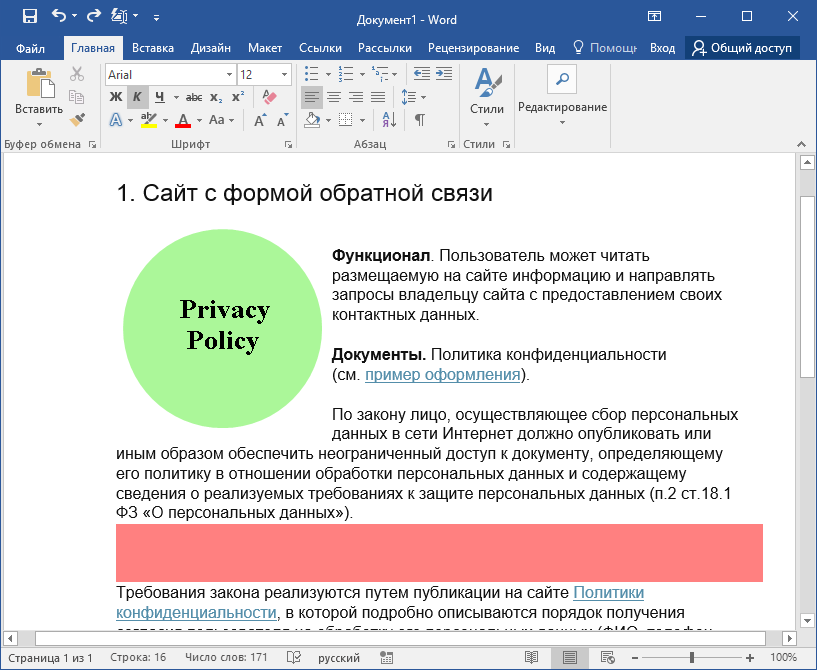Screen dimensions: 817x670
Task: Toggle underline formatting (Ч)
Action: (x=159, y=97)
